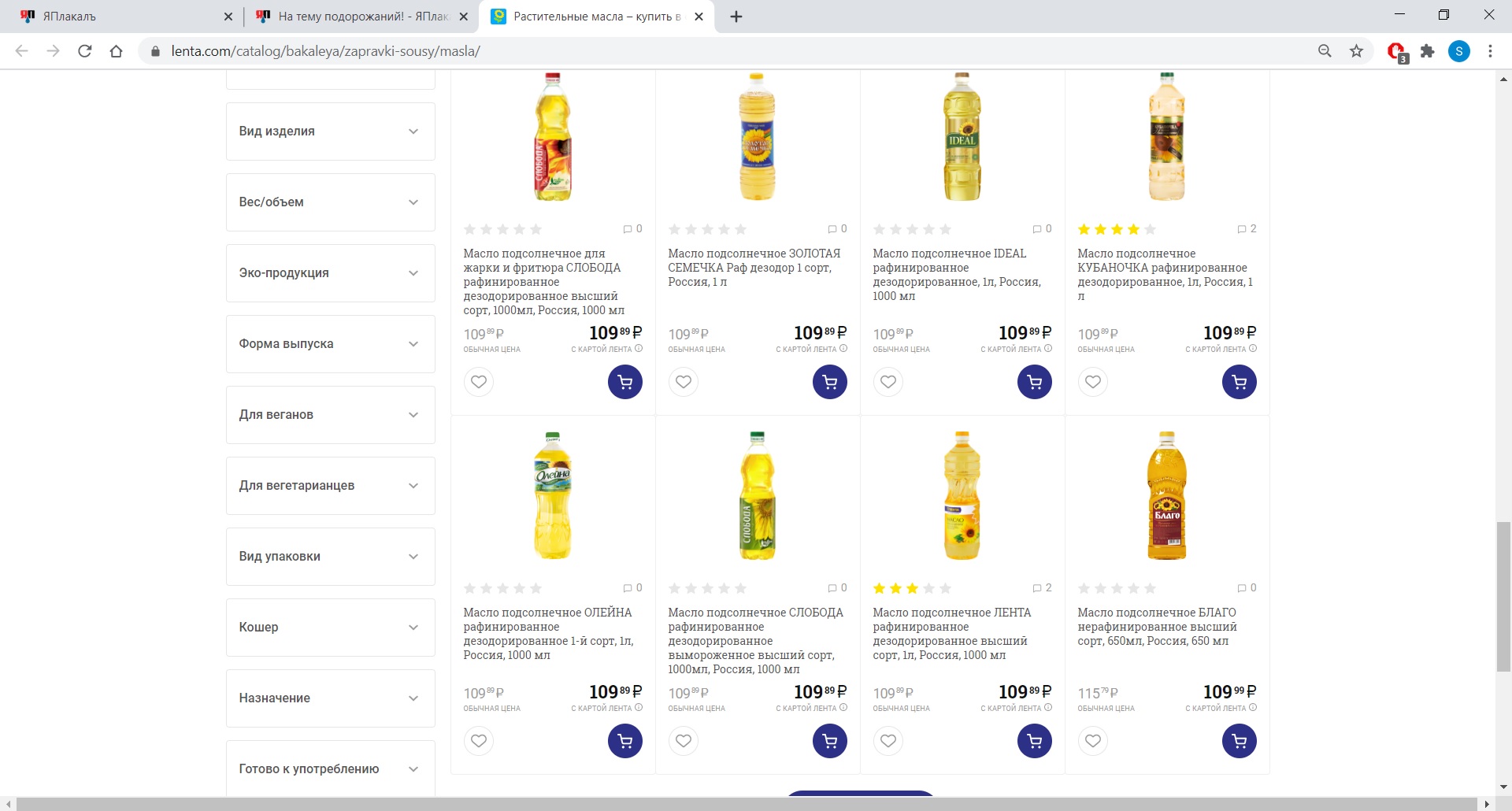The image size is (1512, 811).
Task: Expand the Для веганов filter
Action: coord(331,415)
